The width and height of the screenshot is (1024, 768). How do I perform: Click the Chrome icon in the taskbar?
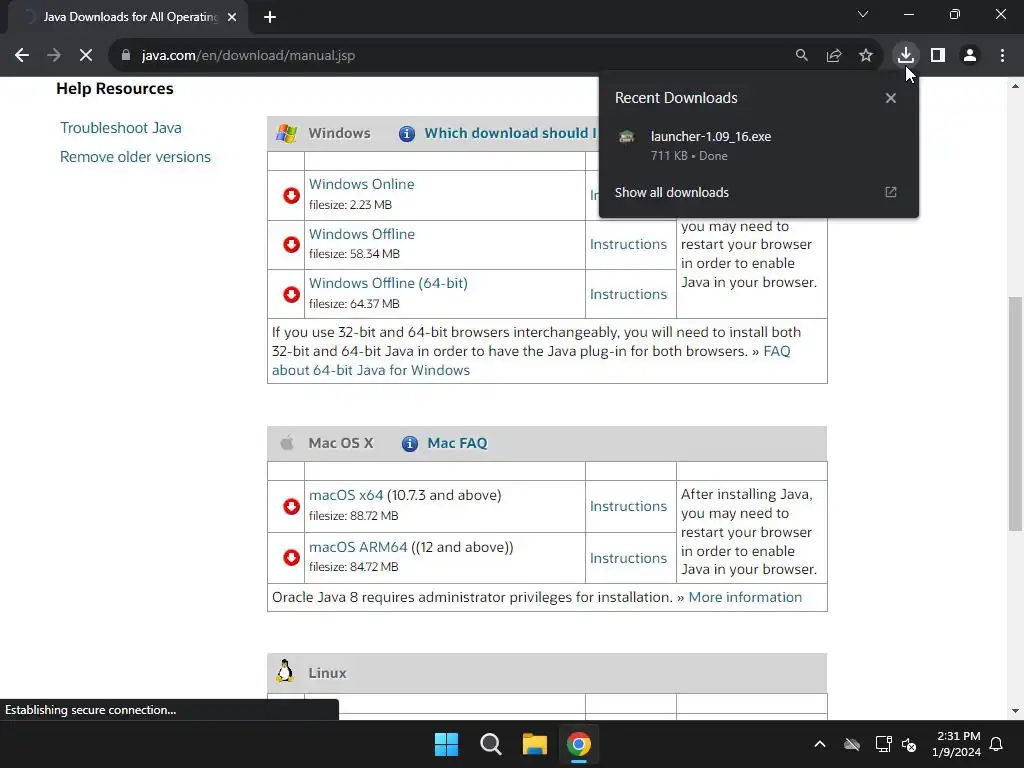pos(579,744)
